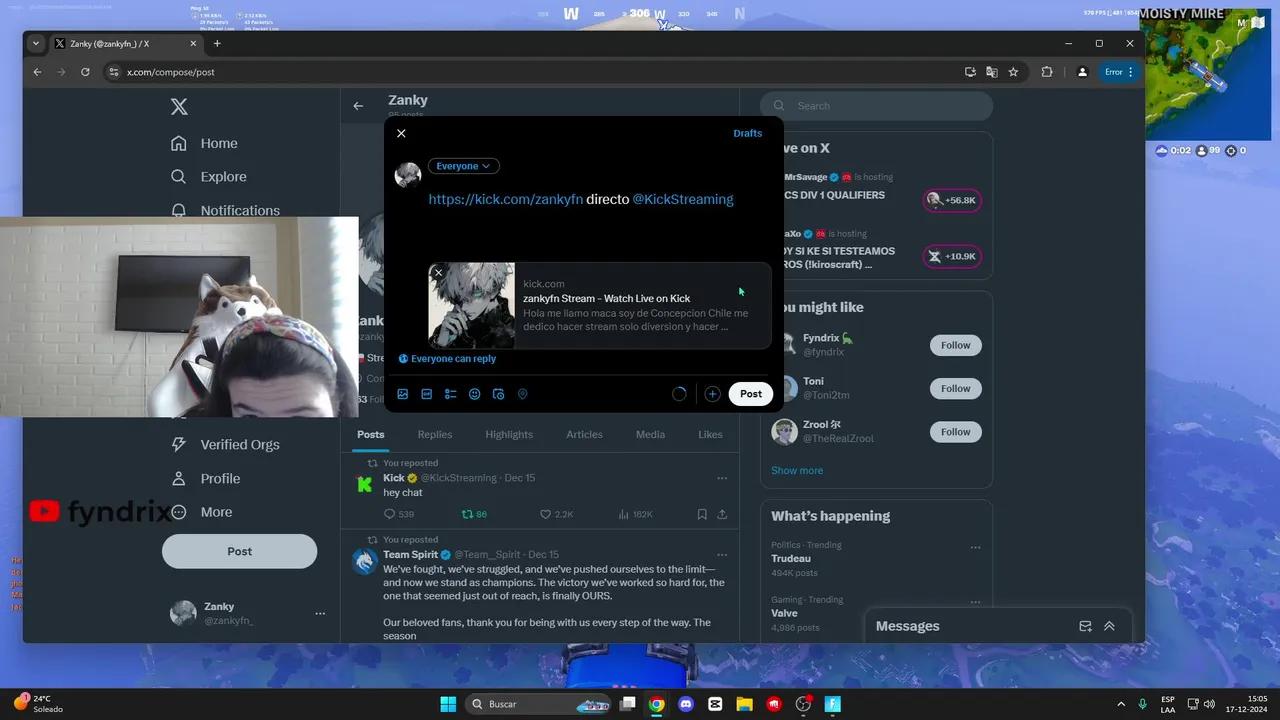Search tabs with the Chrome tab dropdown
This screenshot has width=1280, height=720.
(x=36, y=44)
